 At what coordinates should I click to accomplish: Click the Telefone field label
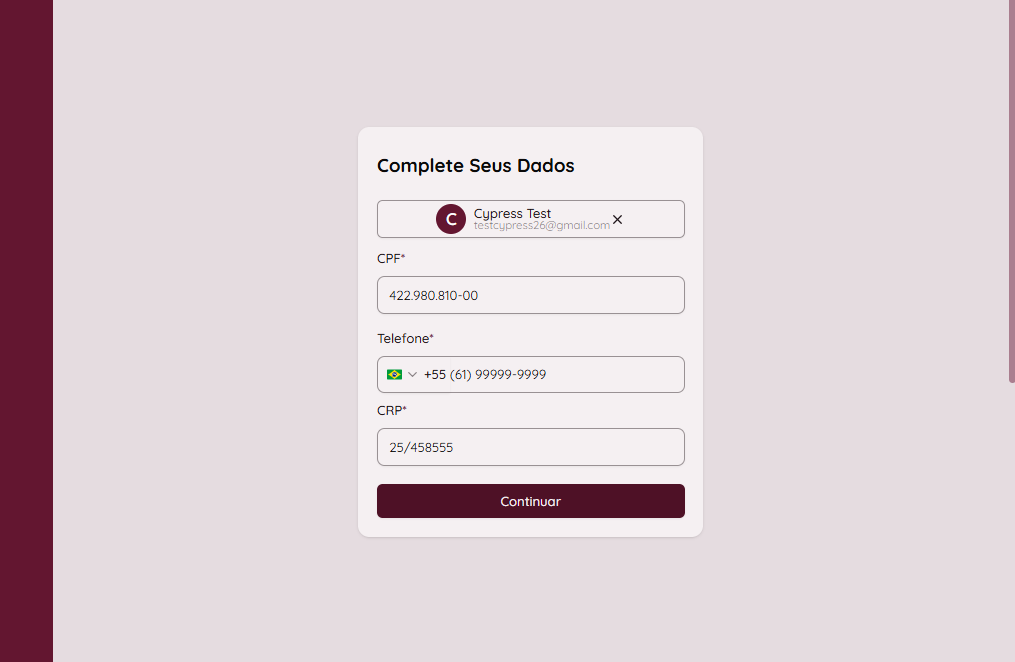(x=405, y=338)
